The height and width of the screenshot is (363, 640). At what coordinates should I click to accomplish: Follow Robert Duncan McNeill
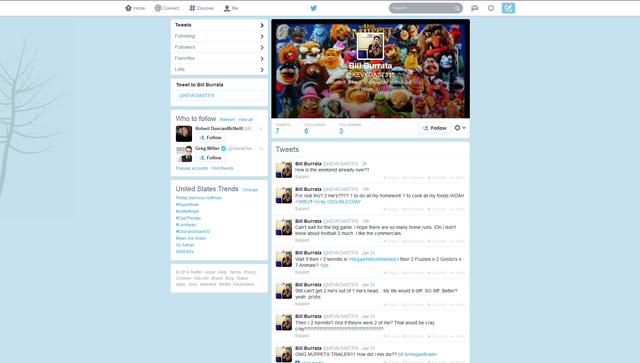coord(210,138)
